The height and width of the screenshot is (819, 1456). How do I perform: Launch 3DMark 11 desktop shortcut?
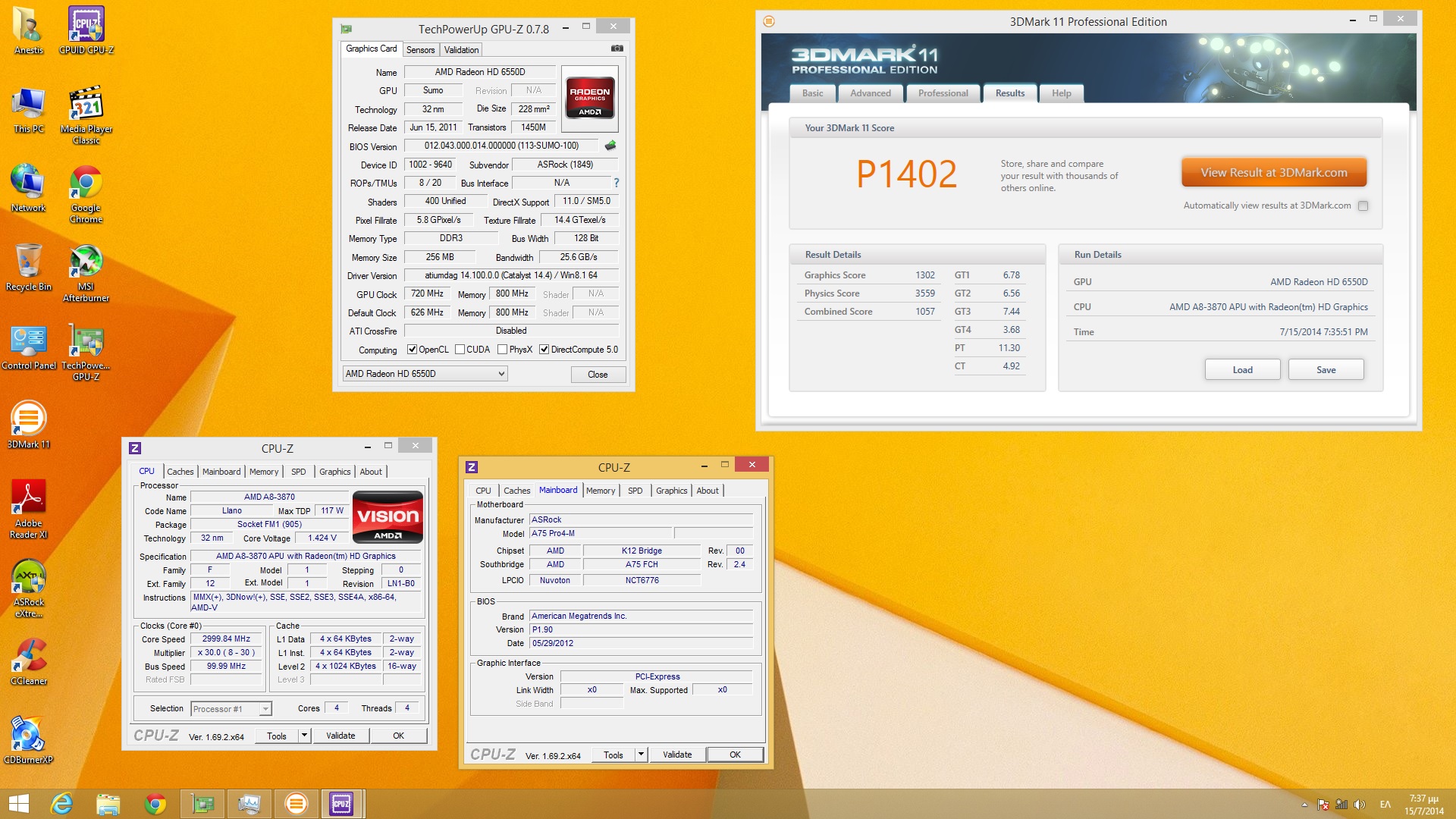tap(29, 425)
